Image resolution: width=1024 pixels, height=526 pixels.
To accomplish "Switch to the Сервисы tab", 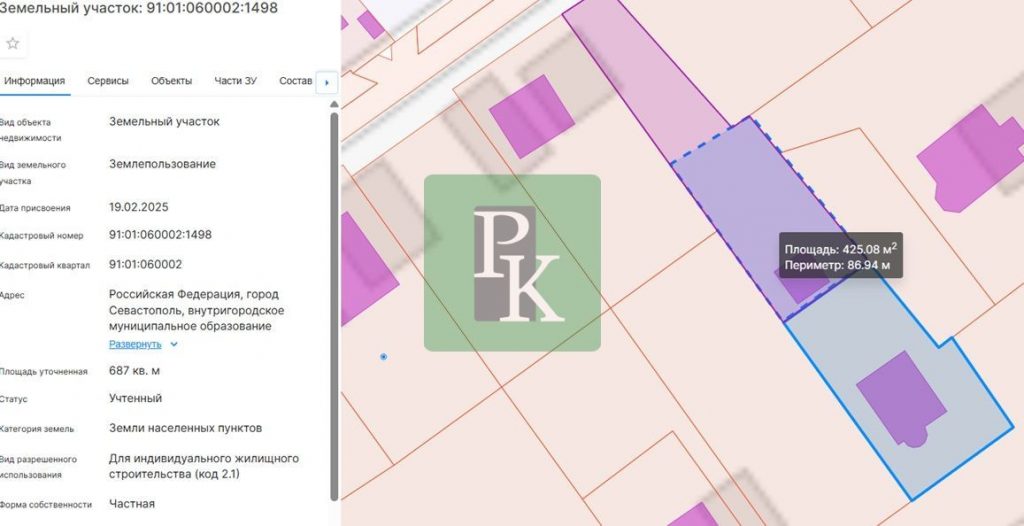I will tap(108, 81).
